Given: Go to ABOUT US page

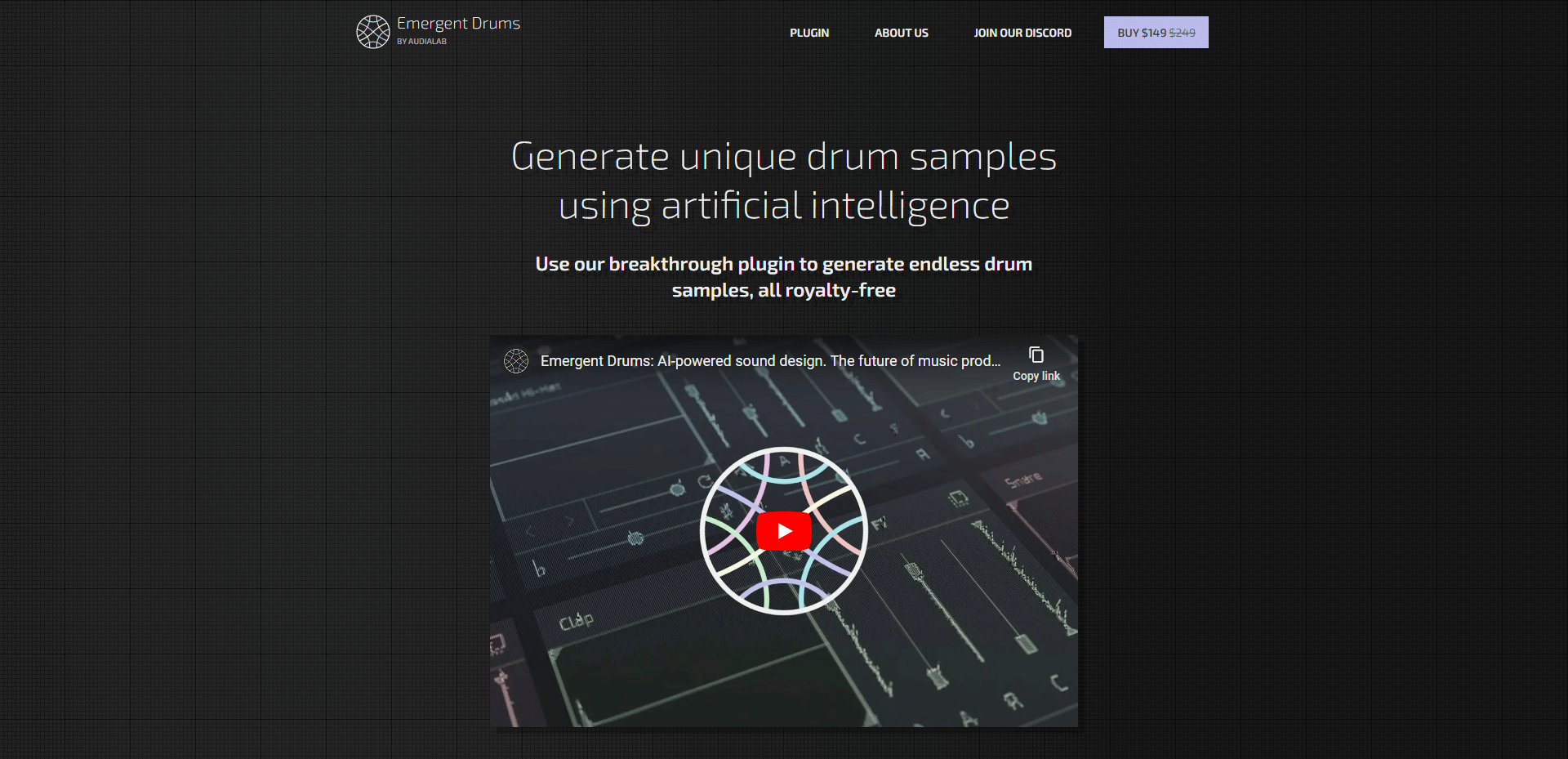Looking at the screenshot, I should coord(902,33).
